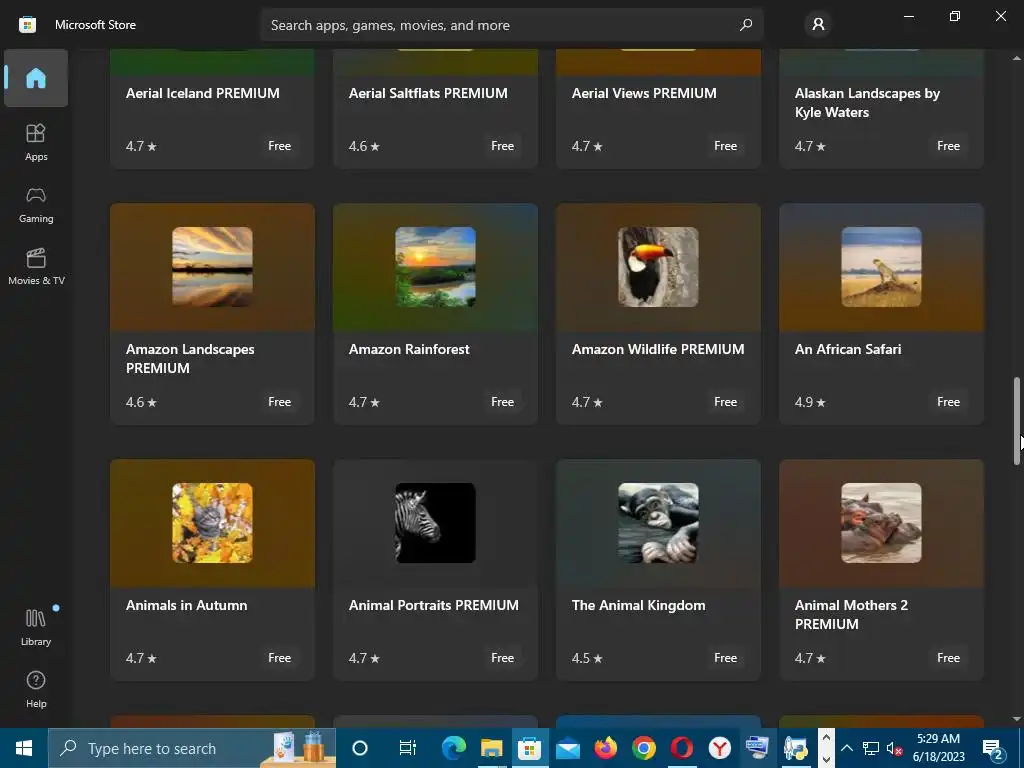The image size is (1024, 768).
Task: Open Mail app from taskbar
Action: click(568, 748)
